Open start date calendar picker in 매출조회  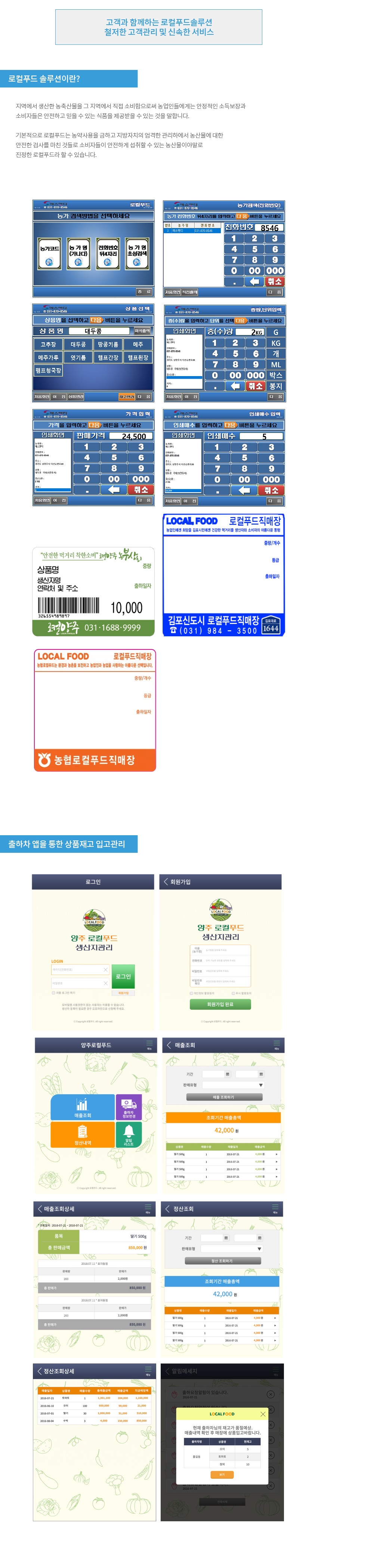point(227,1074)
